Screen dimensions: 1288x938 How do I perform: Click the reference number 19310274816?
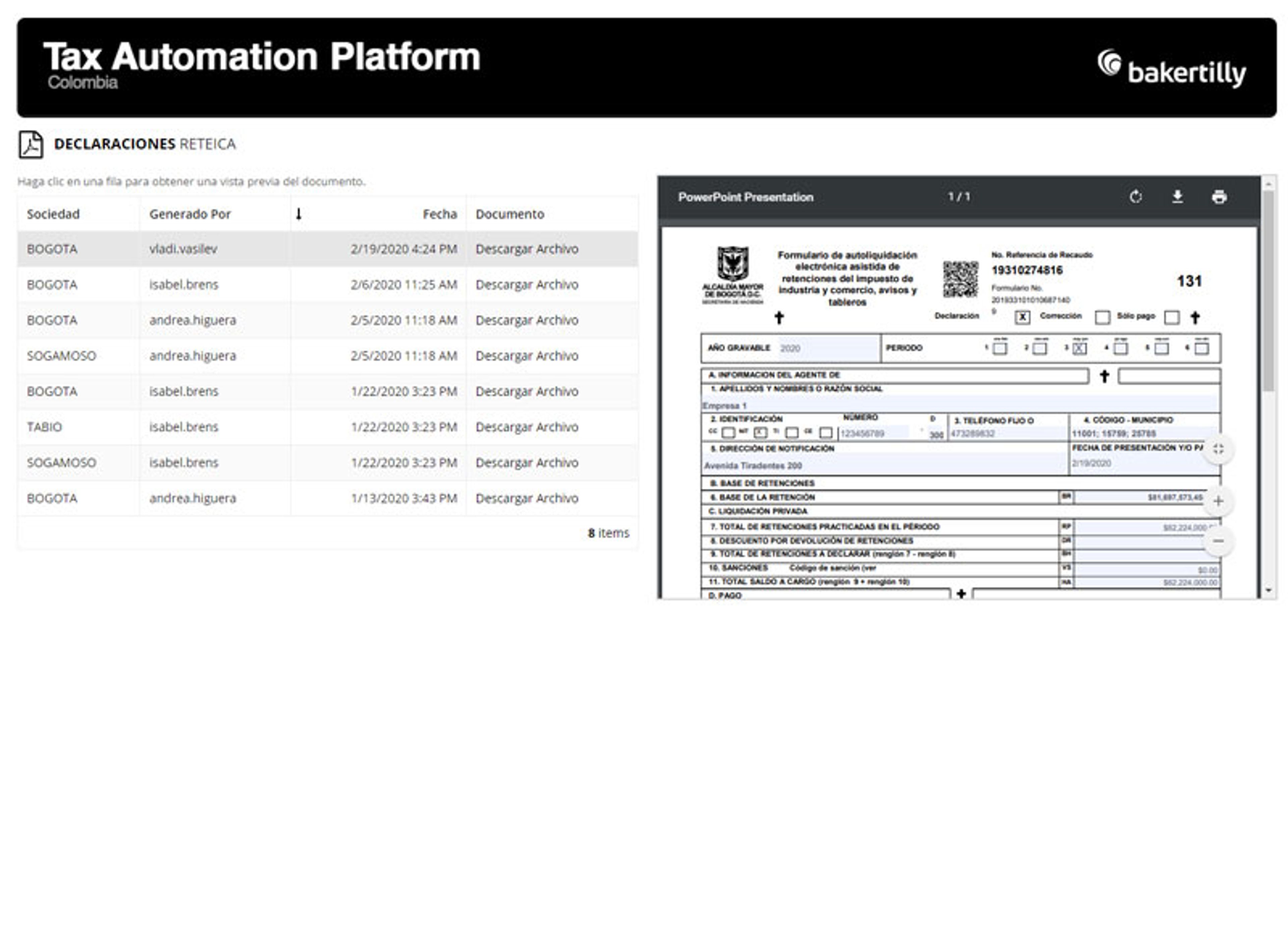click(x=1027, y=270)
